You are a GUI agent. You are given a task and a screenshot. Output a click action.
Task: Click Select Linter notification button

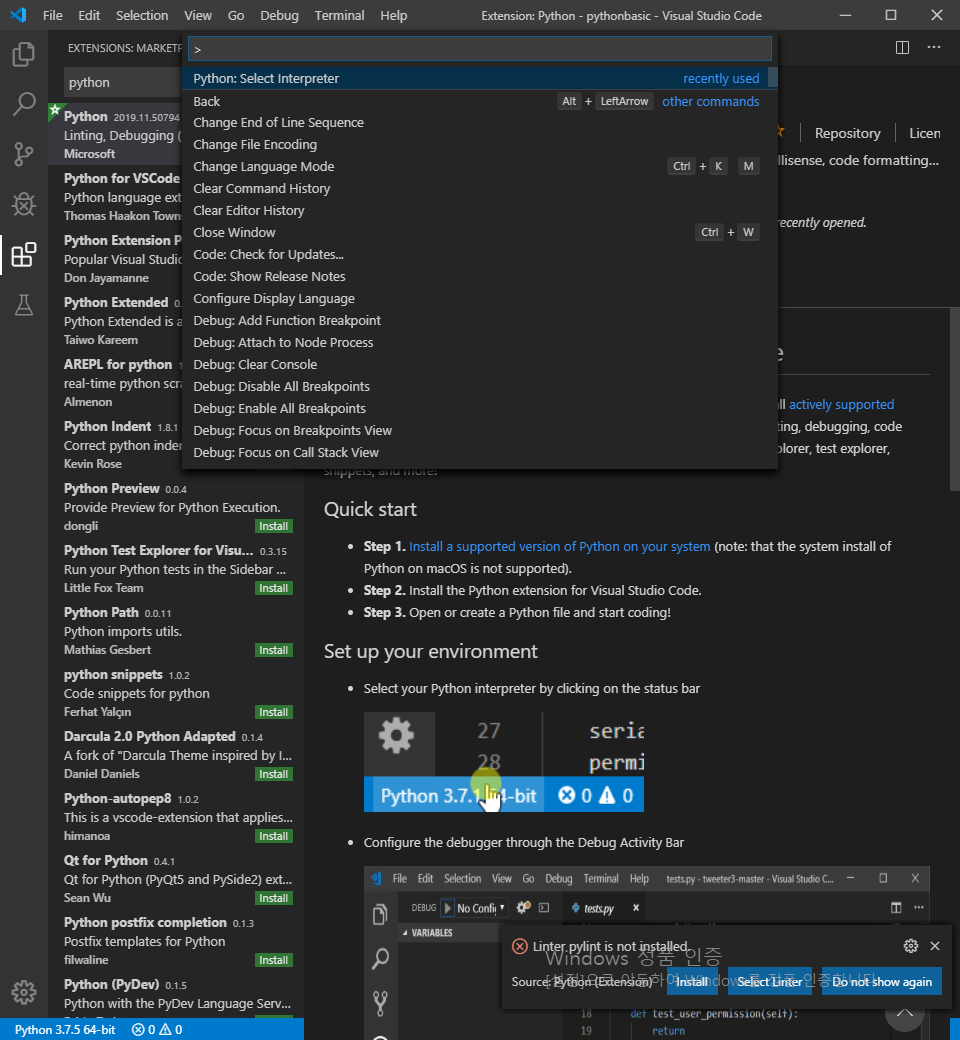[770, 982]
